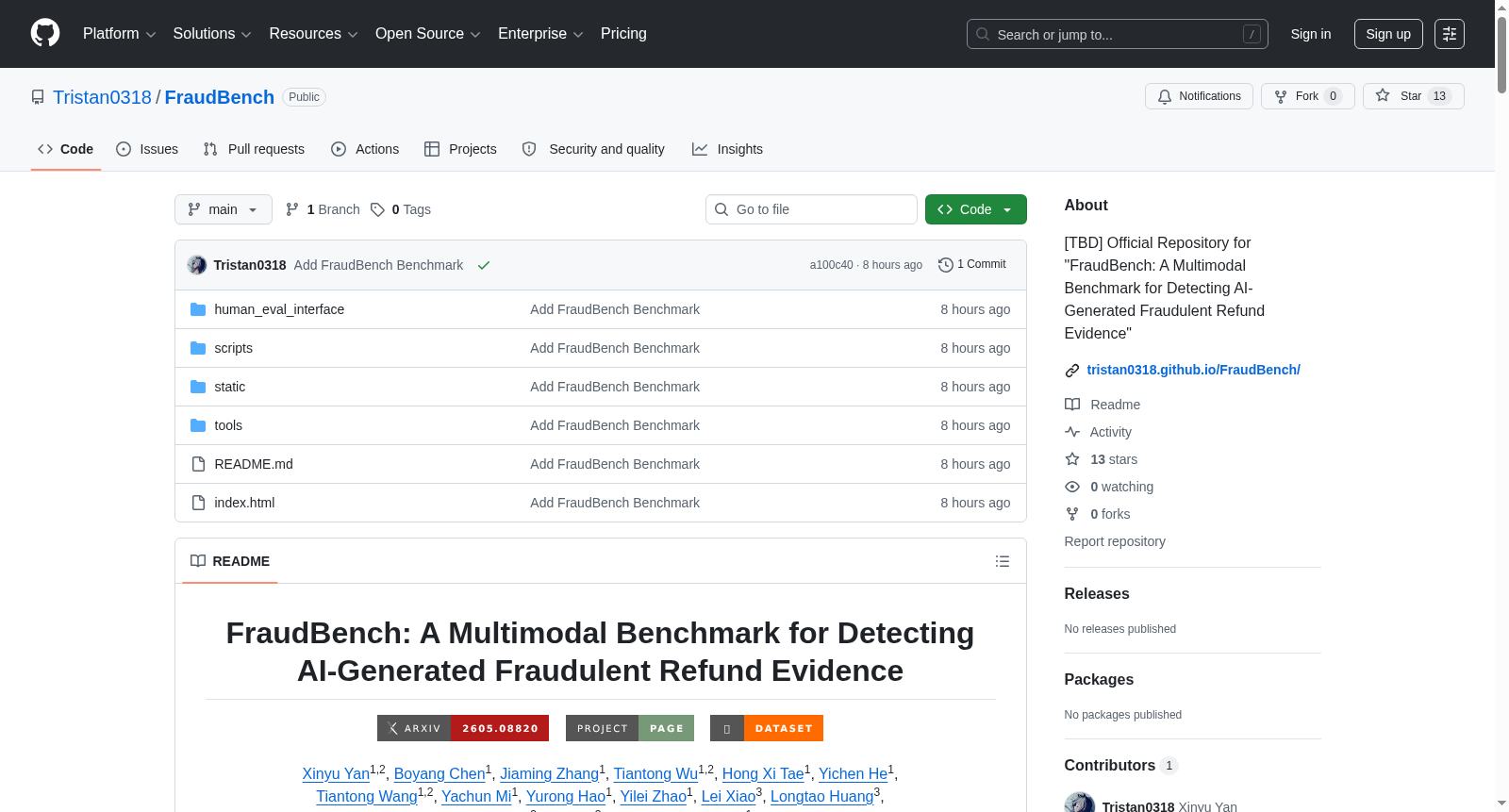Click the file icon for README.md
This screenshot has height=812, width=1509.
[x=198, y=464]
